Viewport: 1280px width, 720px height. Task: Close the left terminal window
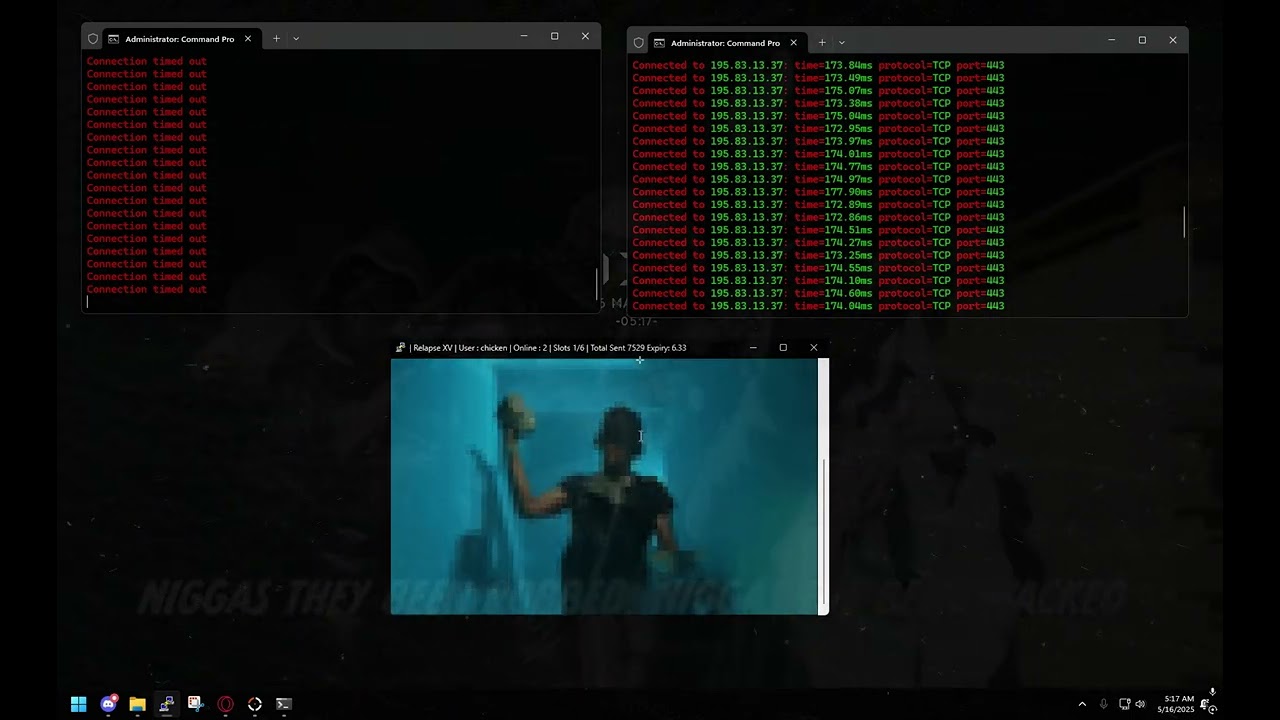[585, 37]
